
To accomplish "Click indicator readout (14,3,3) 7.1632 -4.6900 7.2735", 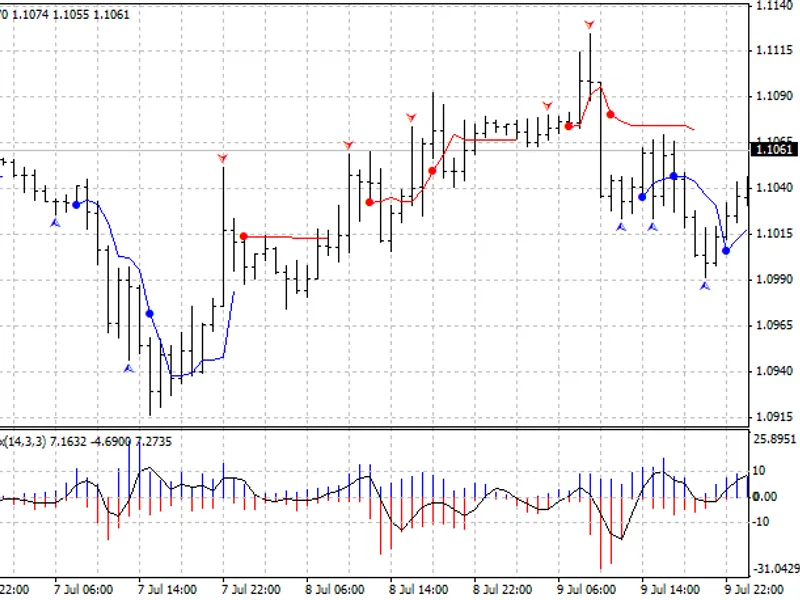I will pos(87,441).
